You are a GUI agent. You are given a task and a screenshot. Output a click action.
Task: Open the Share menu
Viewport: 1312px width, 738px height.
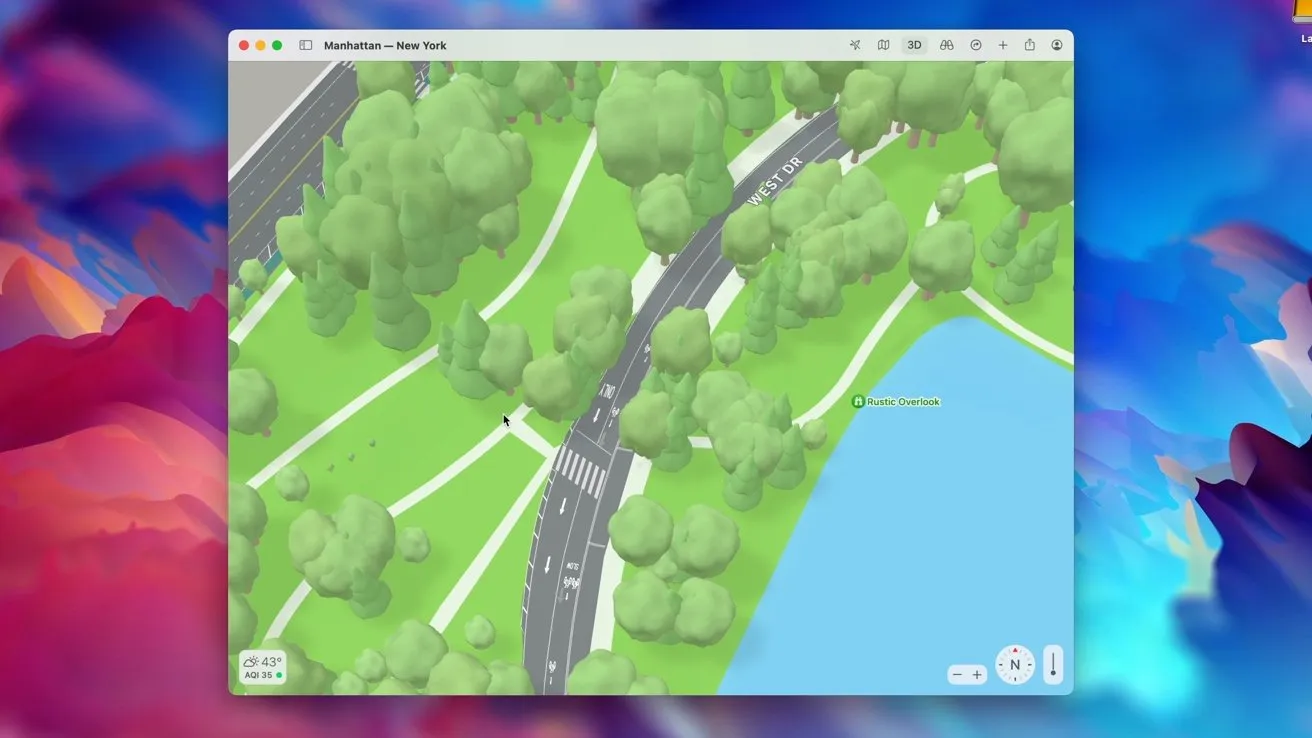click(x=1029, y=45)
